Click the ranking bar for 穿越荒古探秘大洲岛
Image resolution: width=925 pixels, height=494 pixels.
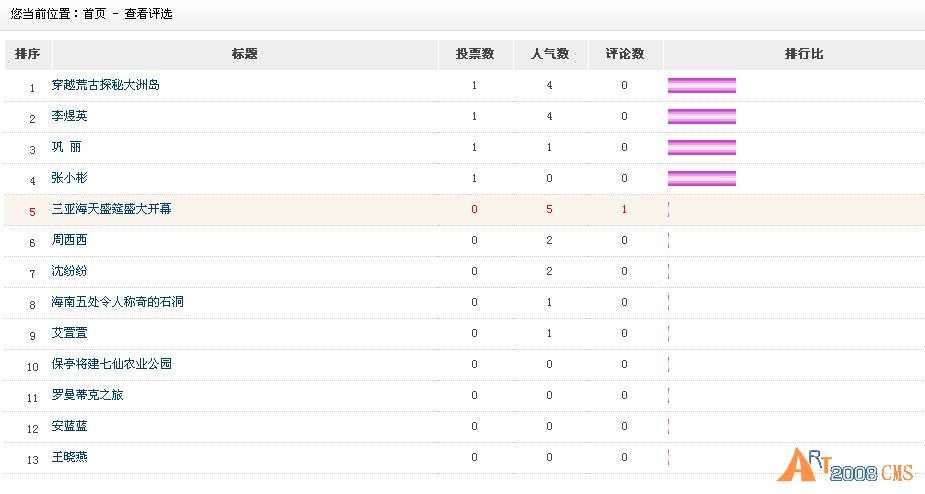click(702, 86)
